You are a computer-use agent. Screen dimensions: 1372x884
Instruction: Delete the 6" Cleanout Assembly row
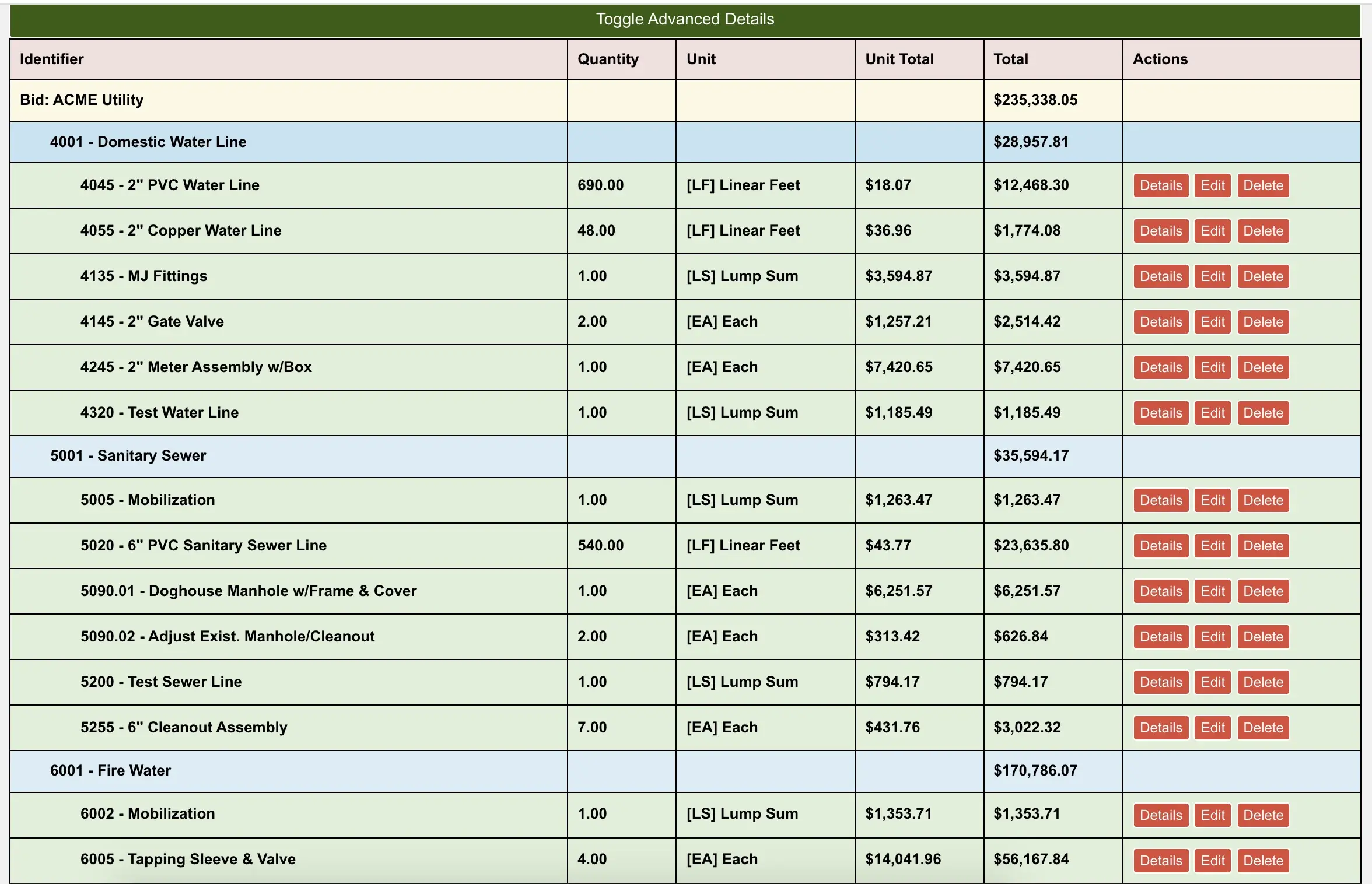(1263, 728)
